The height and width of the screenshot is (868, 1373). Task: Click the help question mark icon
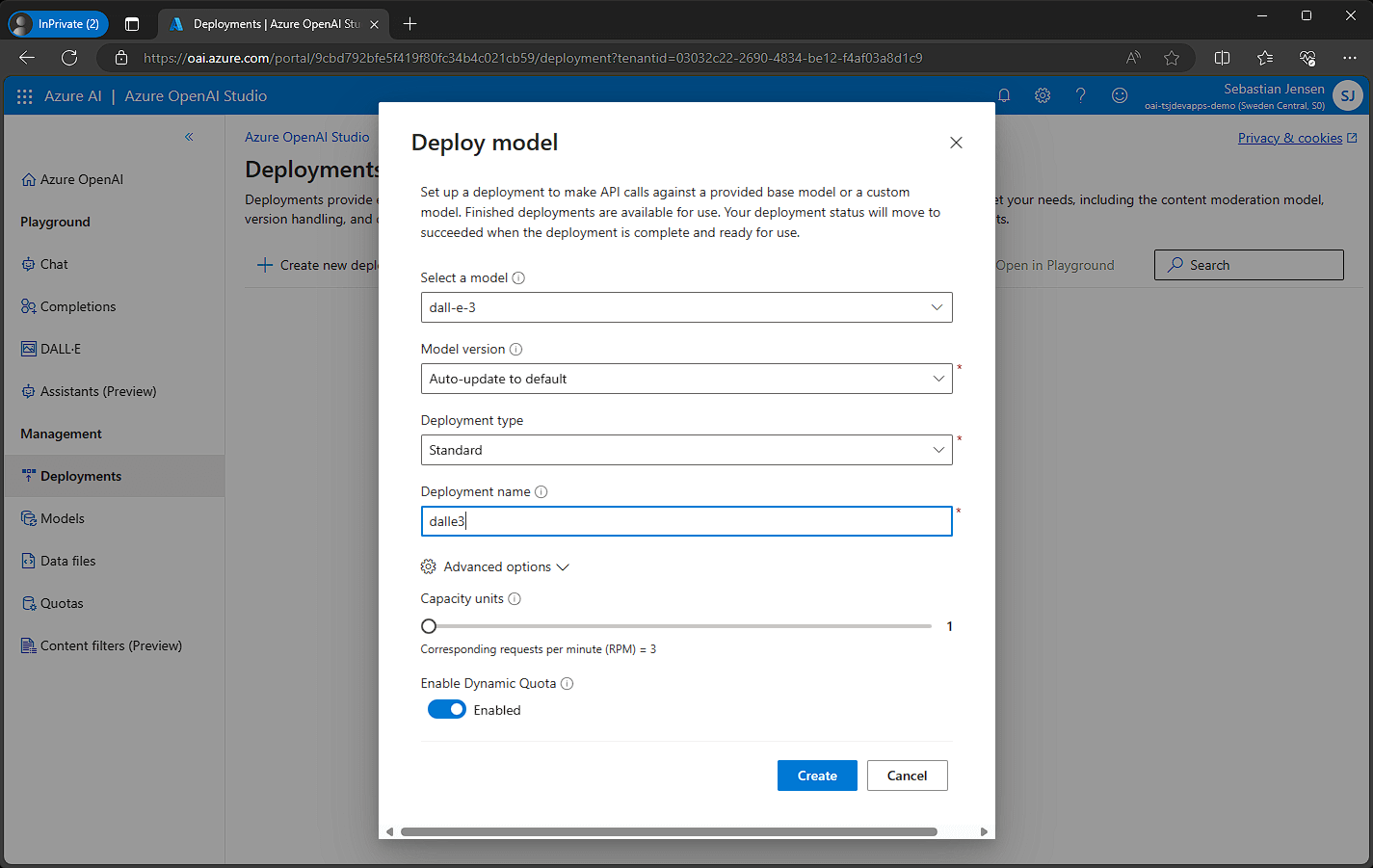tap(1081, 95)
